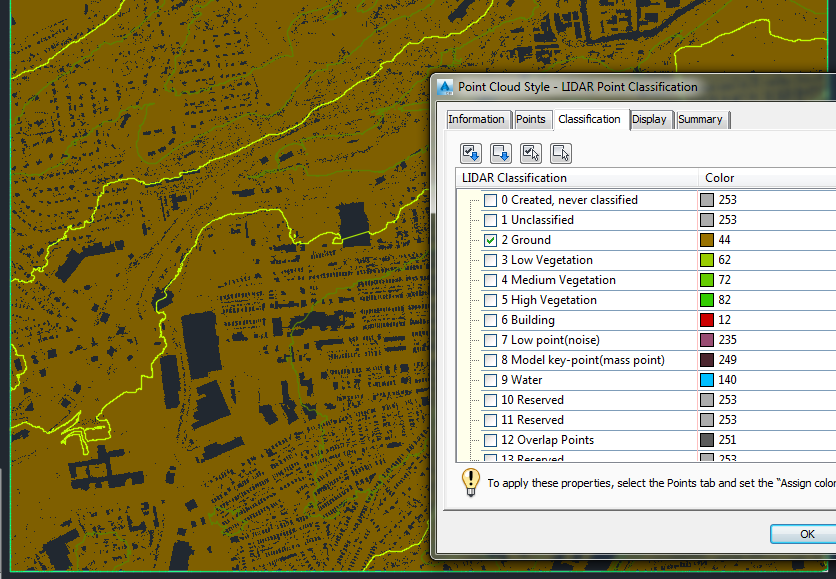Switch to the Display tab
The height and width of the screenshot is (579, 836).
[x=651, y=119]
